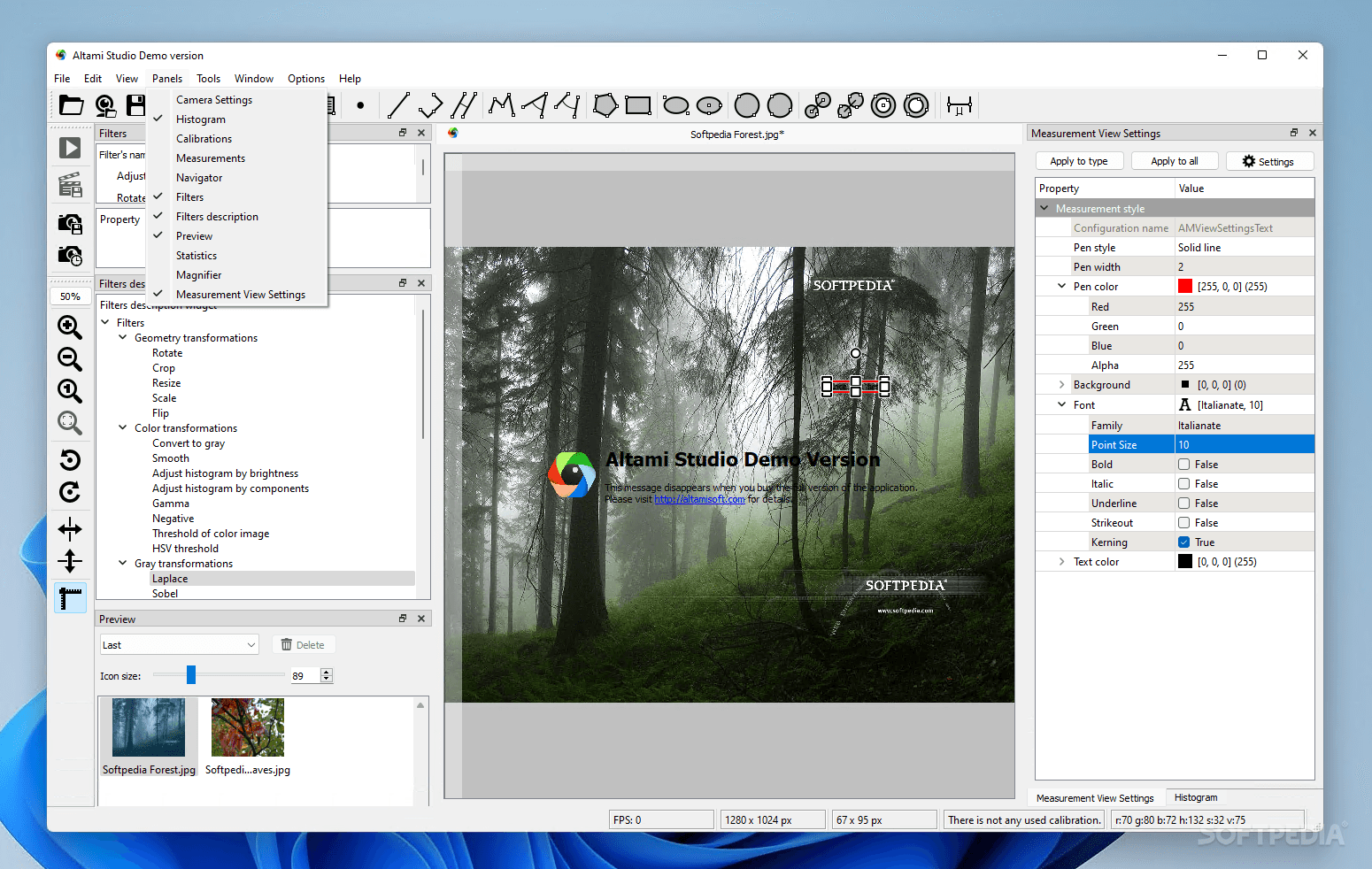Zoom out with the minus magnifier
The width and height of the screenshot is (1372, 869).
point(70,358)
